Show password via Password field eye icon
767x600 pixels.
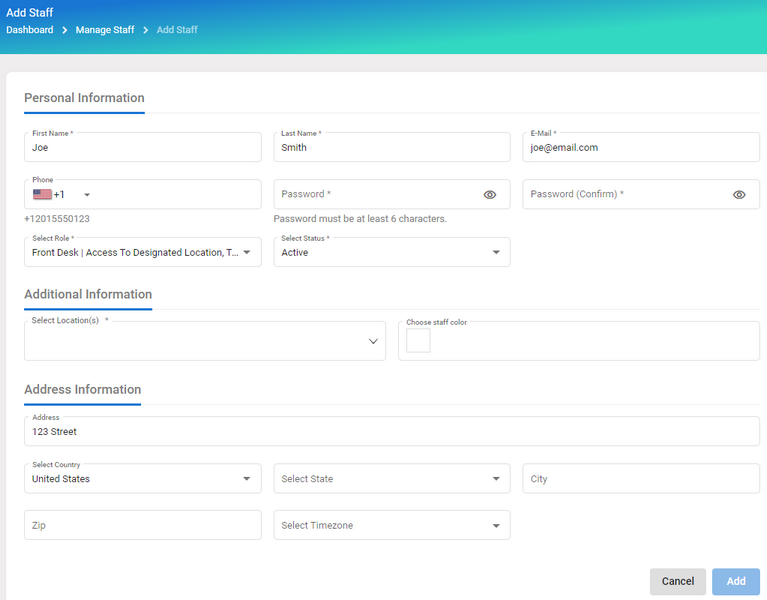490,195
